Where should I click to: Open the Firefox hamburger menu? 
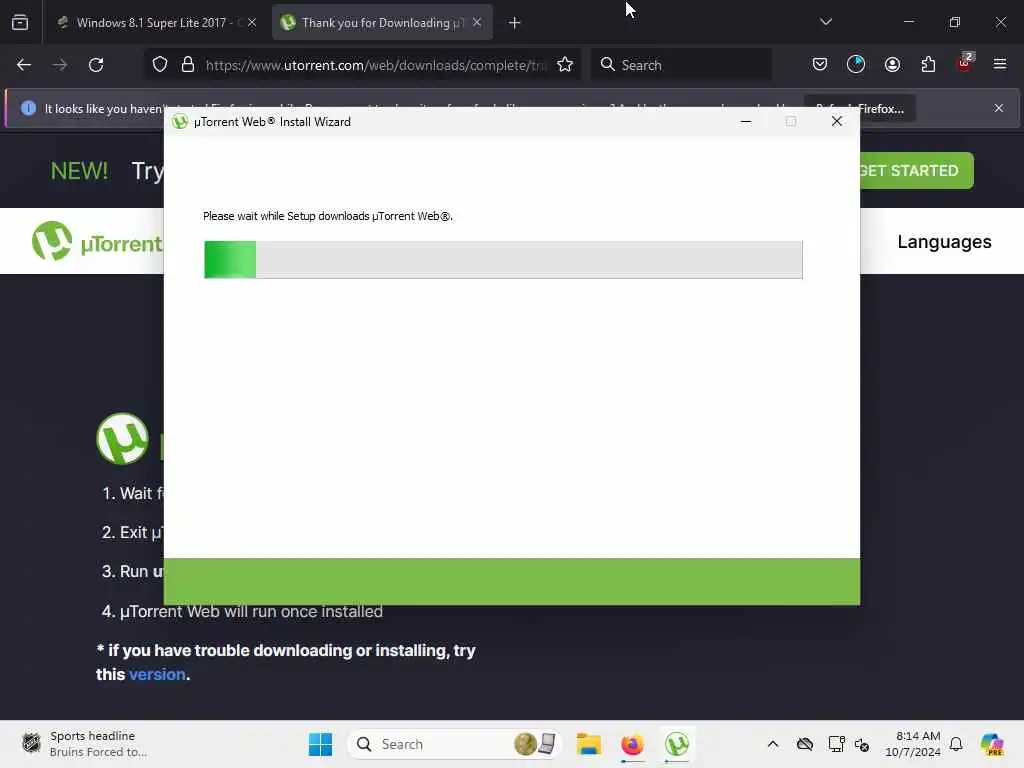click(1000, 65)
